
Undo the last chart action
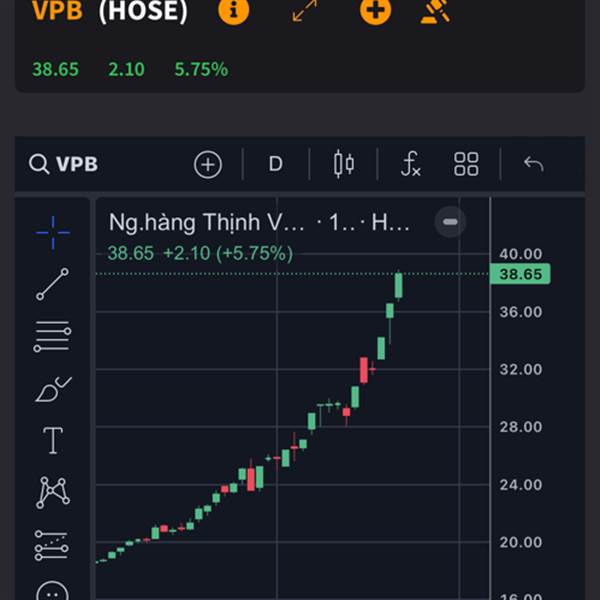pyautogui.click(x=533, y=164)
